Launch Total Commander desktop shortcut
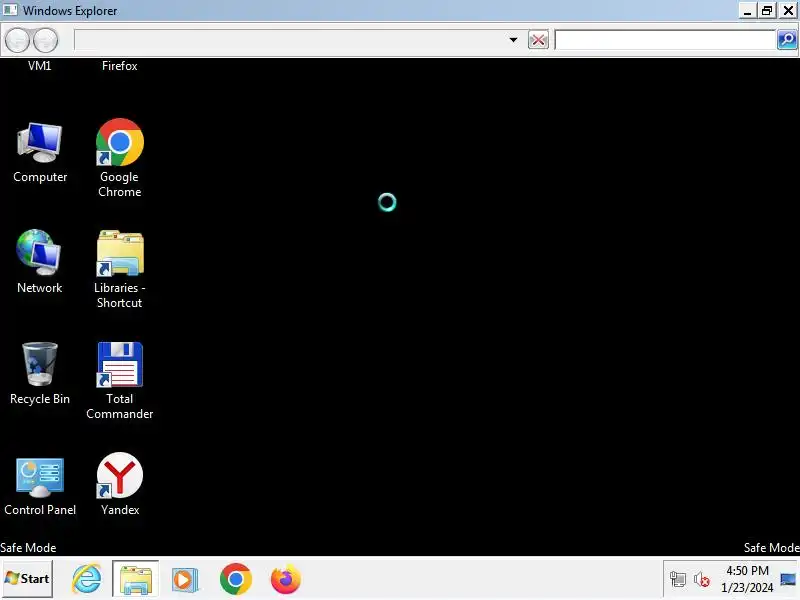 (x=119, y=381)
